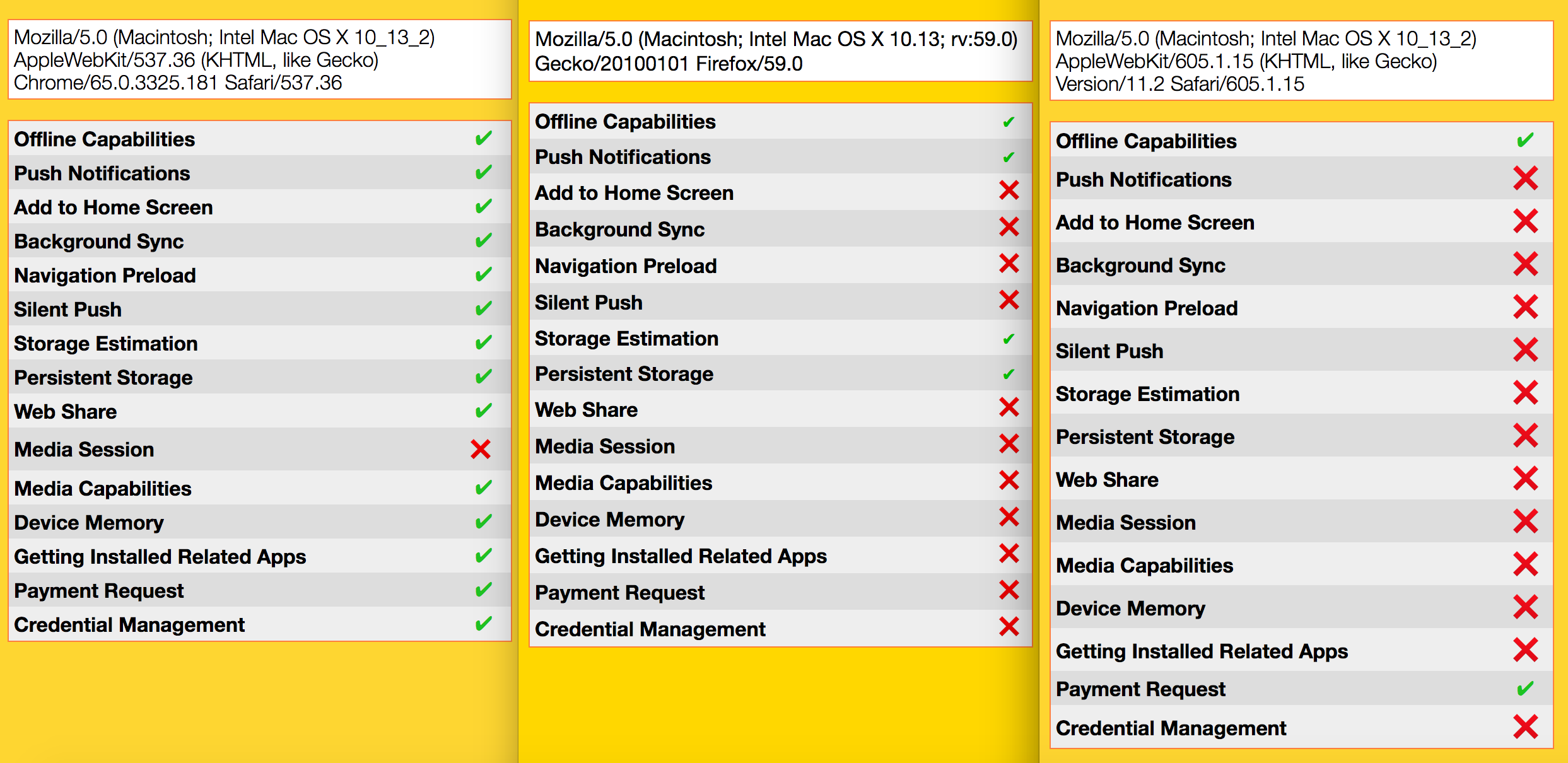The width and height of the screenshot is (1568, 763).
Task: Click red X for Firefox Add to Home Screen
Action: pyautogui.click(x=1009, y=190)
